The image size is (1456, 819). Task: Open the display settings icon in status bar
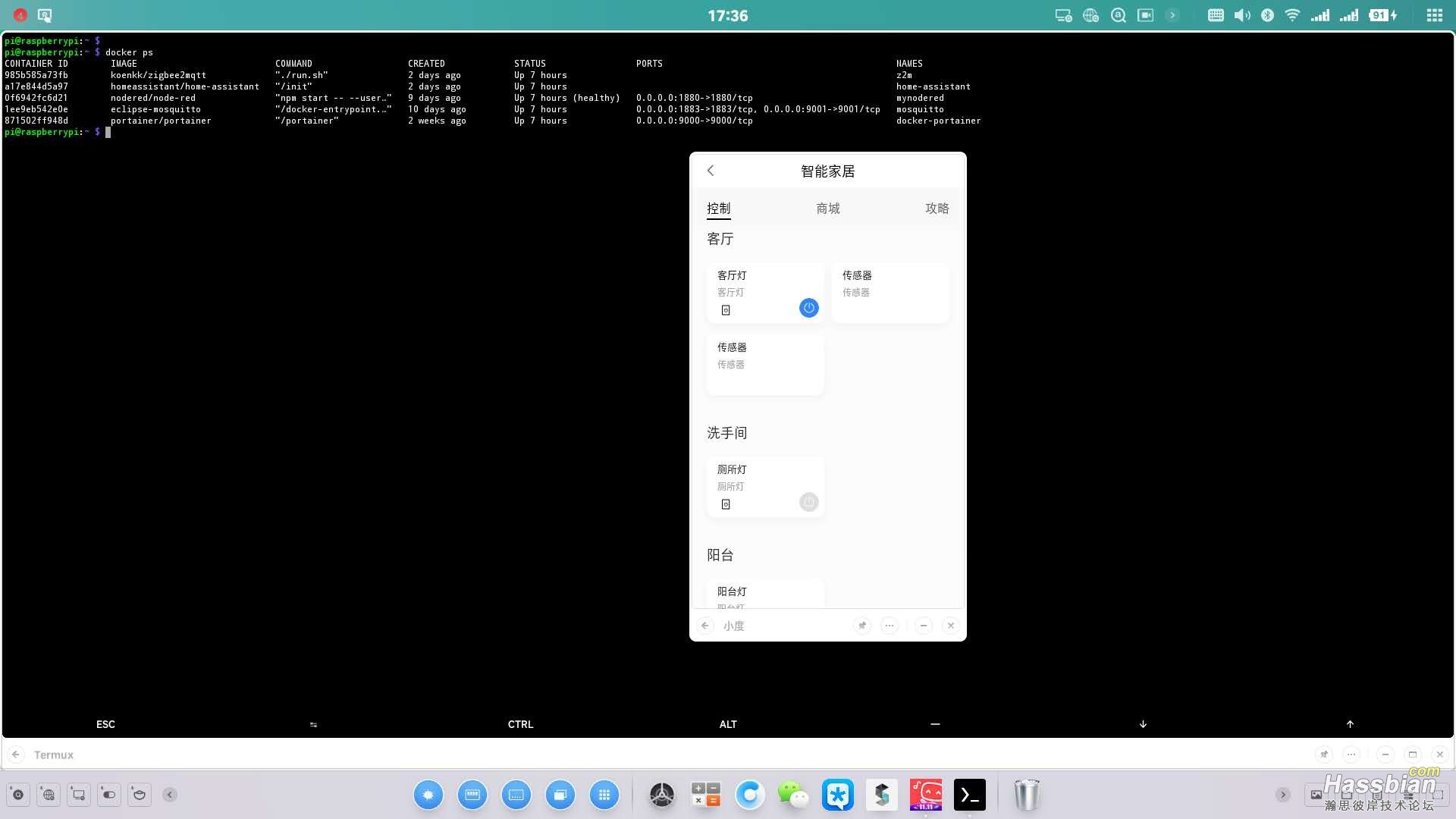1063,15
